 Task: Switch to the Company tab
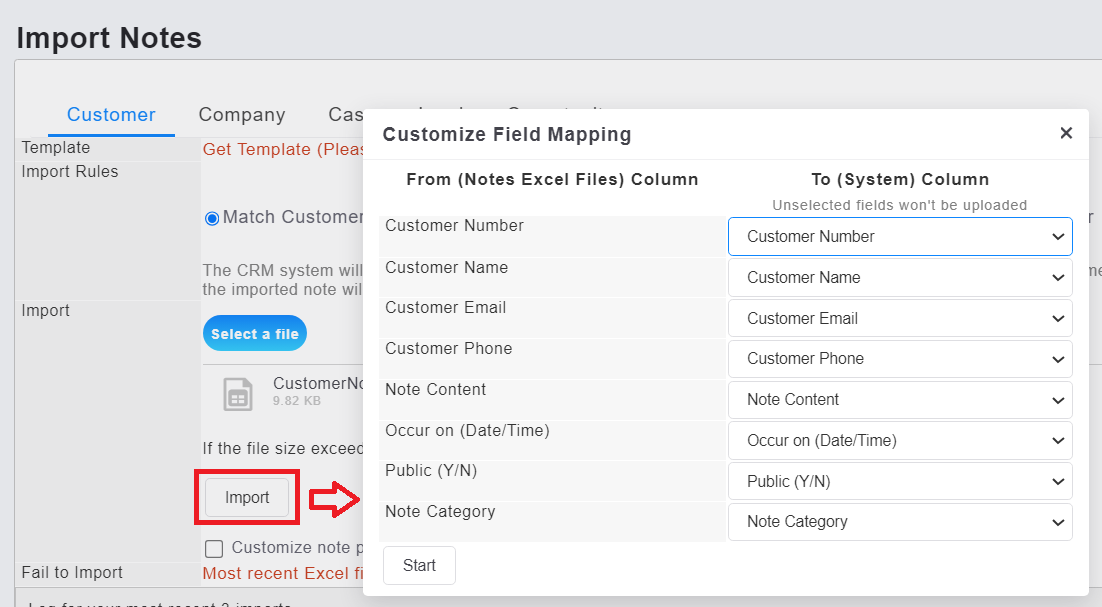[242, 115]
